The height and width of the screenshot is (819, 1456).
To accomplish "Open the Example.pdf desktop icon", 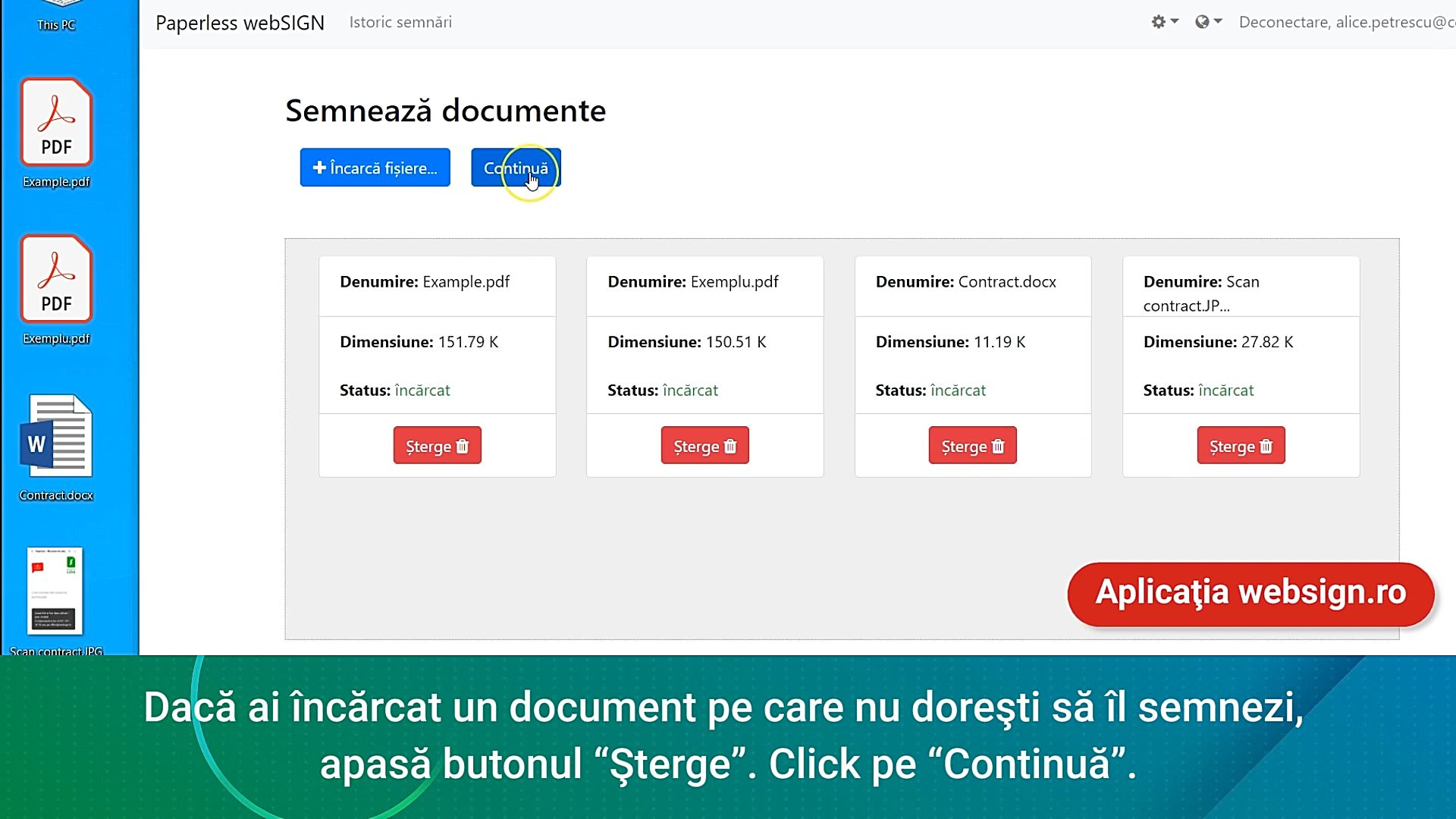I will click(56, 124).
